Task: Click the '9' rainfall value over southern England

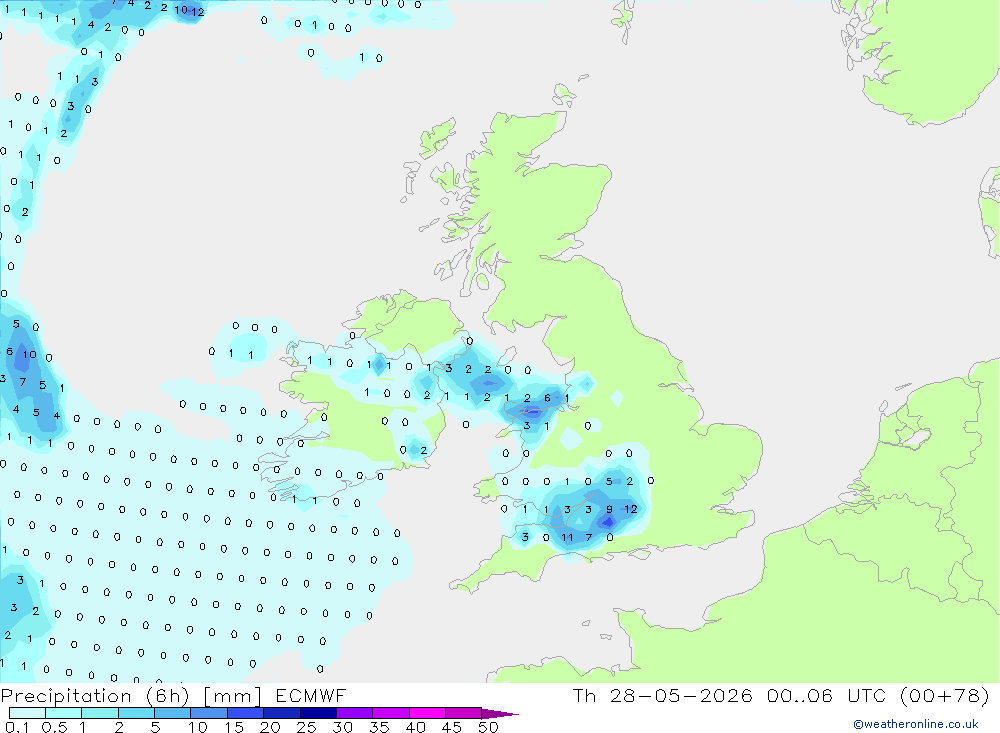Action: point(610,509)
